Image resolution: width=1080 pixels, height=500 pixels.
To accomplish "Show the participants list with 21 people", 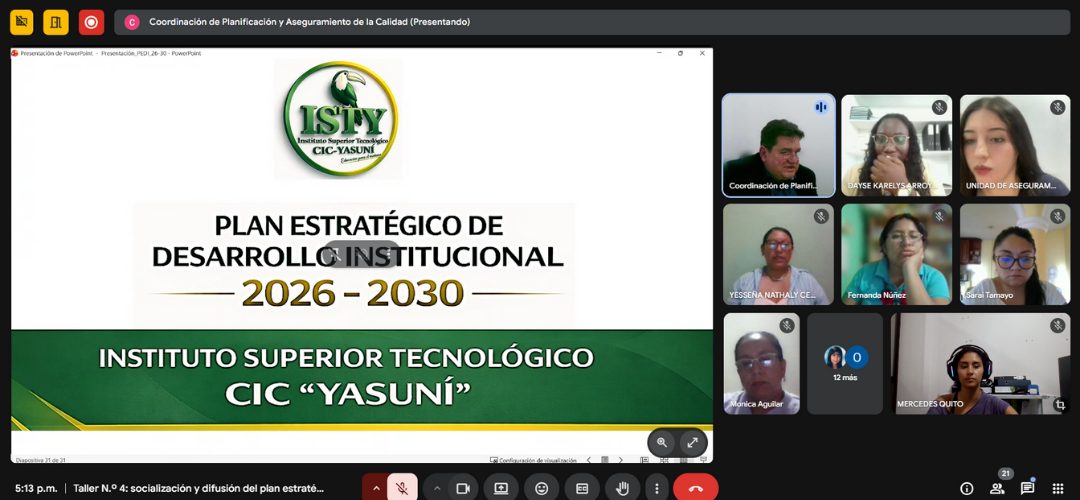I will [997, 488].
